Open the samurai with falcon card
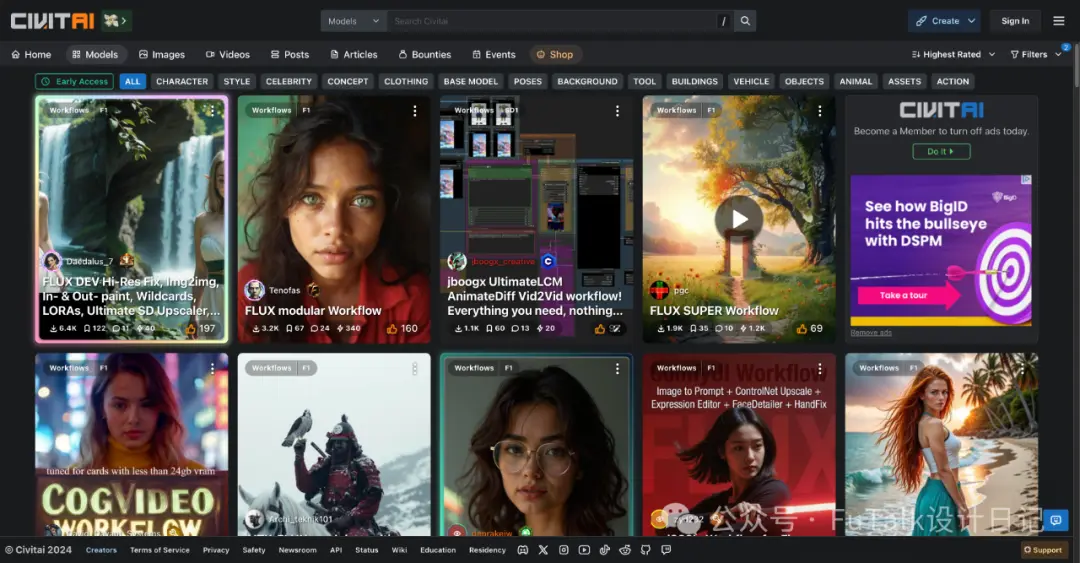The image size is (1080, 563). click(334, 445)
